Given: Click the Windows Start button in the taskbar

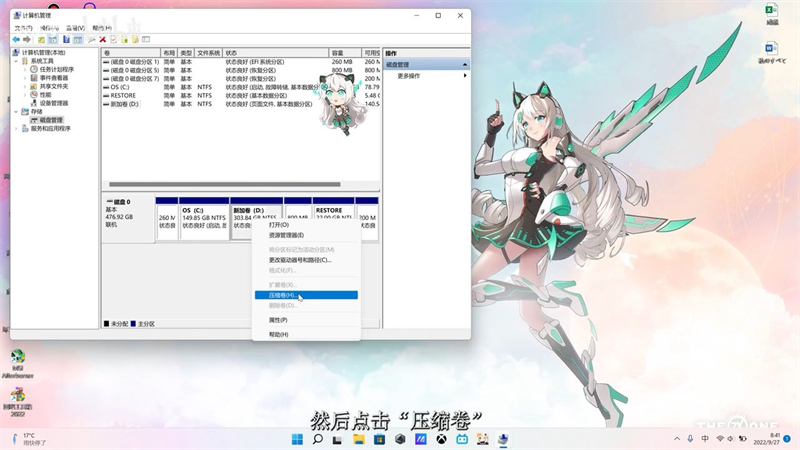Looking at the screenshot, I should tap(297, 439).
